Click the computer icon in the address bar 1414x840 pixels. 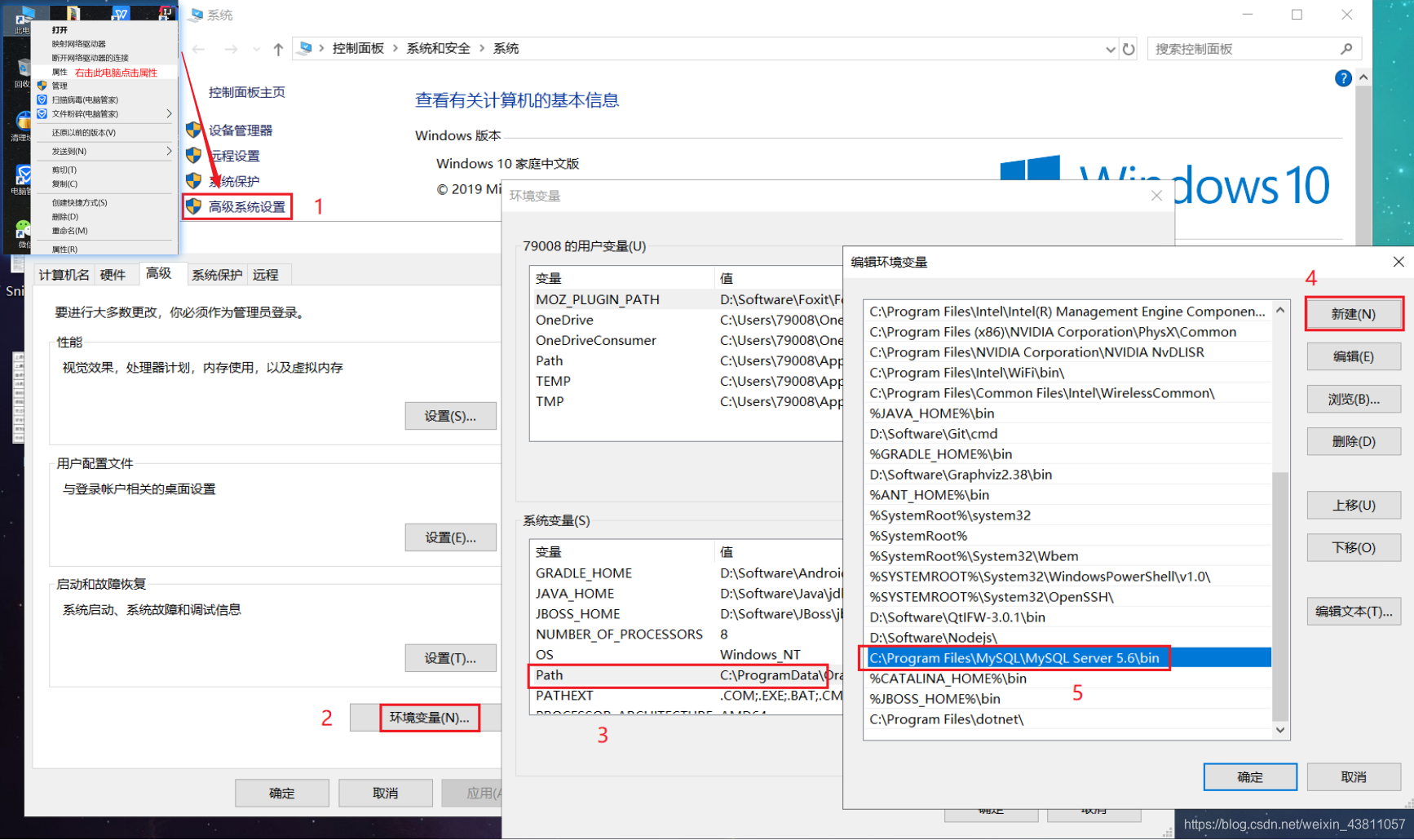coord(306,48)
